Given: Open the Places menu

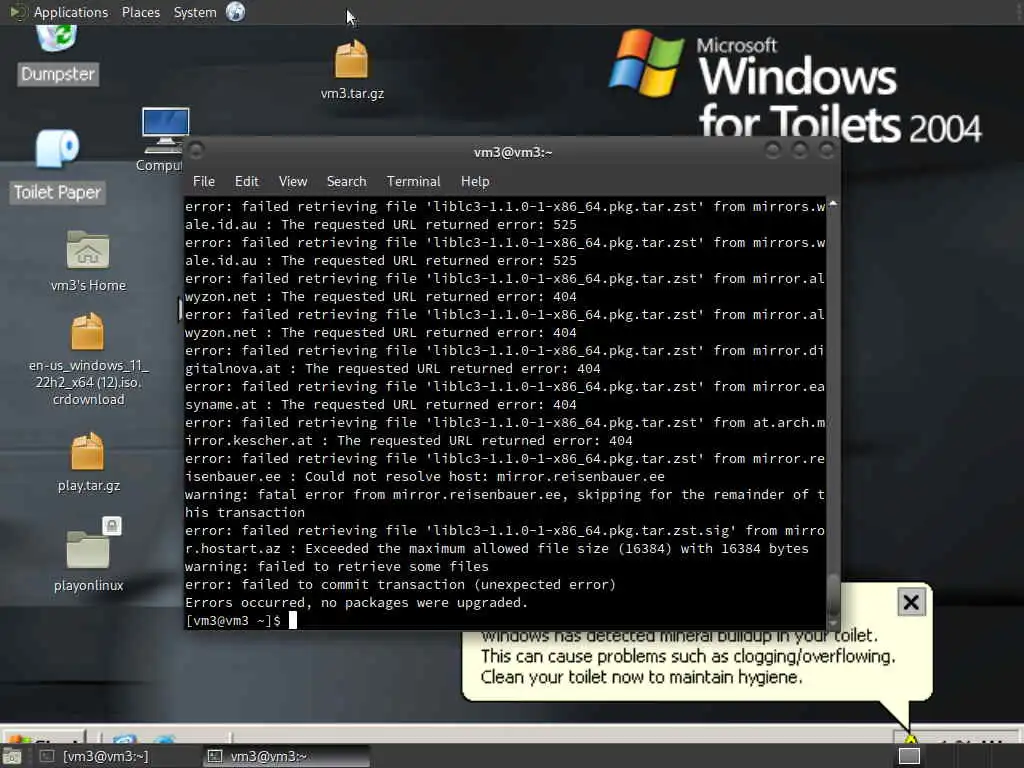Looking at the screenshot, I should pos(140,12).
